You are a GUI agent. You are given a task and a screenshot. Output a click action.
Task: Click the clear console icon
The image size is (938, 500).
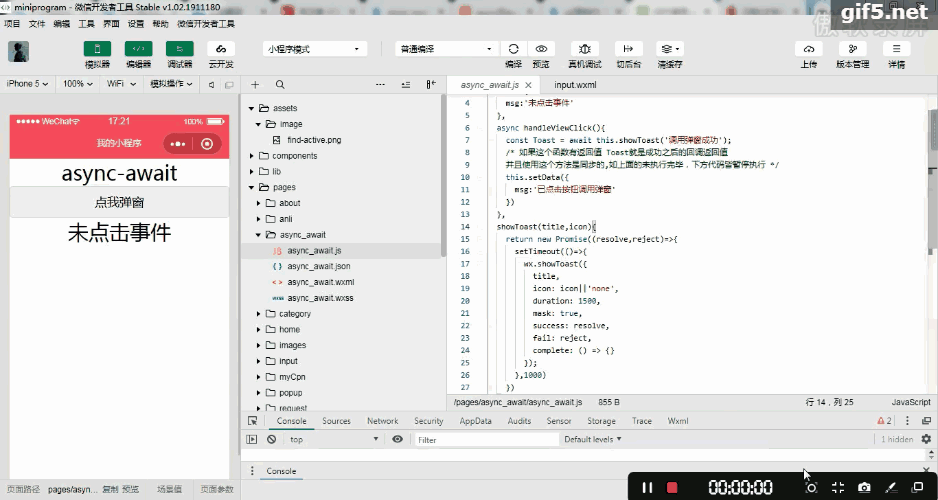click(x=272, y=439)
